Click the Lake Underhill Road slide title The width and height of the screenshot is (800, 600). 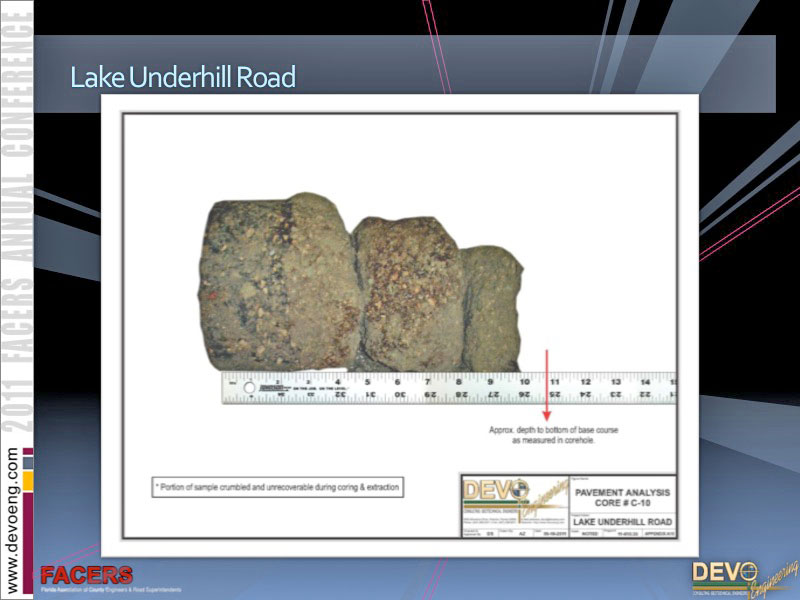click(x=183, y=77)
